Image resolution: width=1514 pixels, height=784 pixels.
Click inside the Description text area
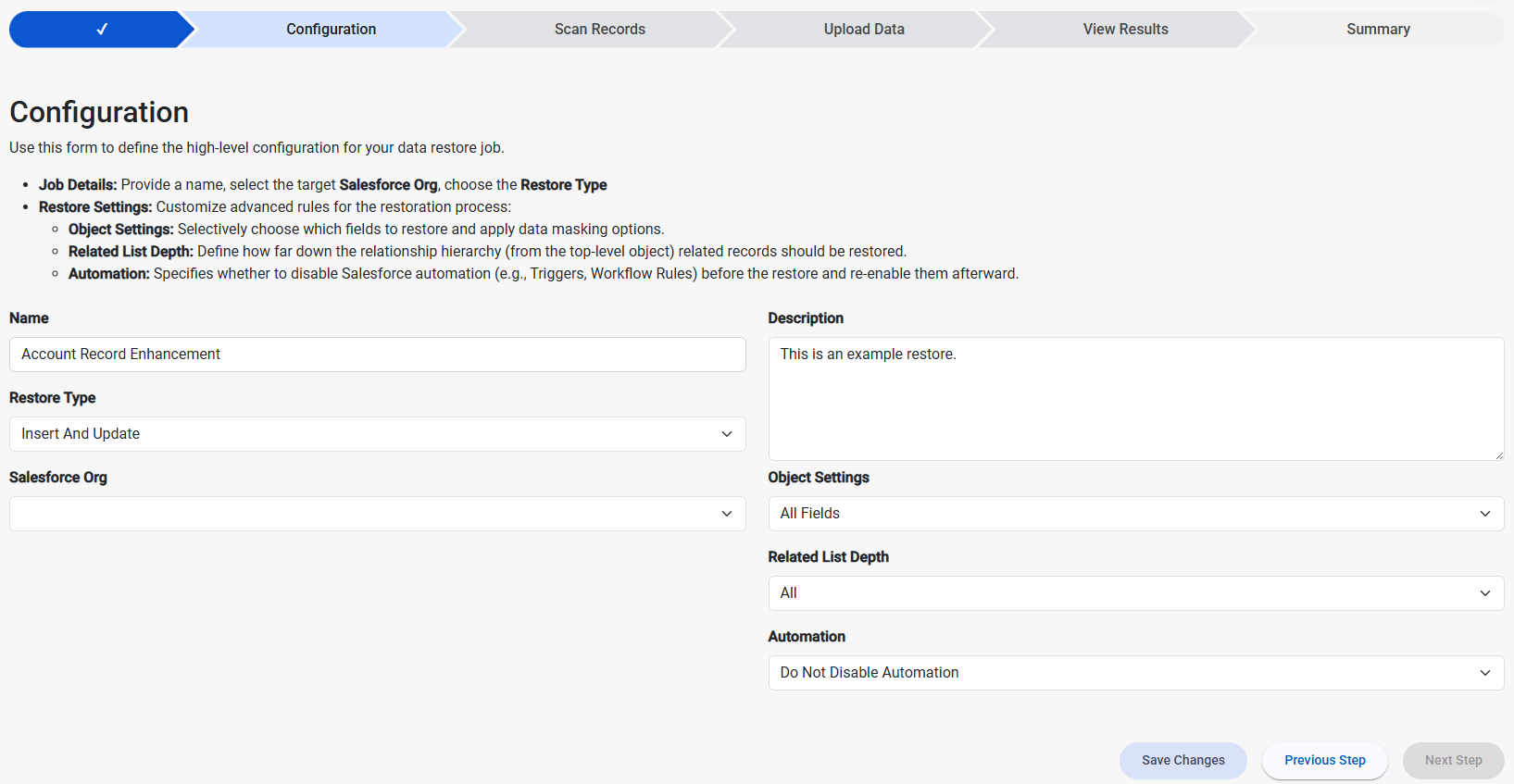pyautogui.click(x=1135, y=398)
